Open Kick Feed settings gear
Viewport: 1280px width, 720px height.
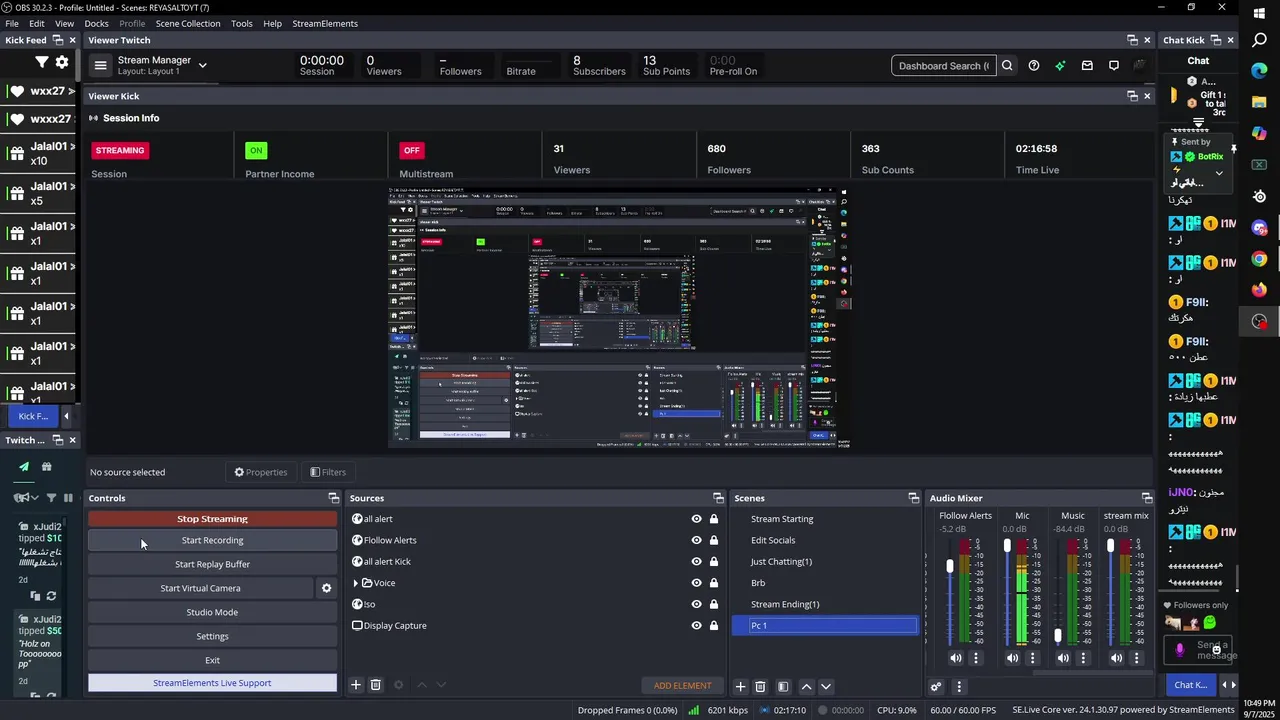point(62,62)
